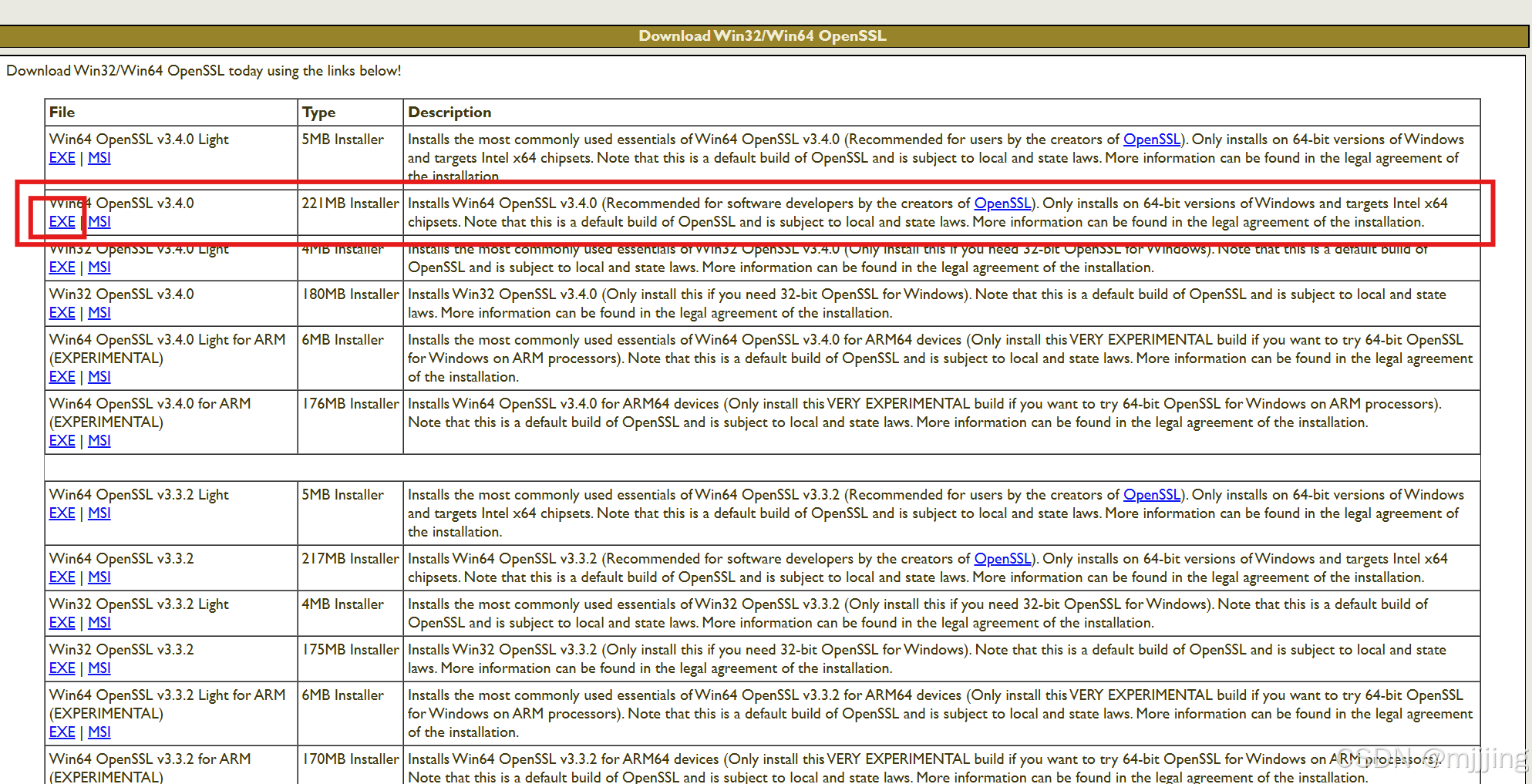Open OpenSSL link in Win64 v3.3.2 description
The width and height of the screenshot is (1532, 784).
1003,559
